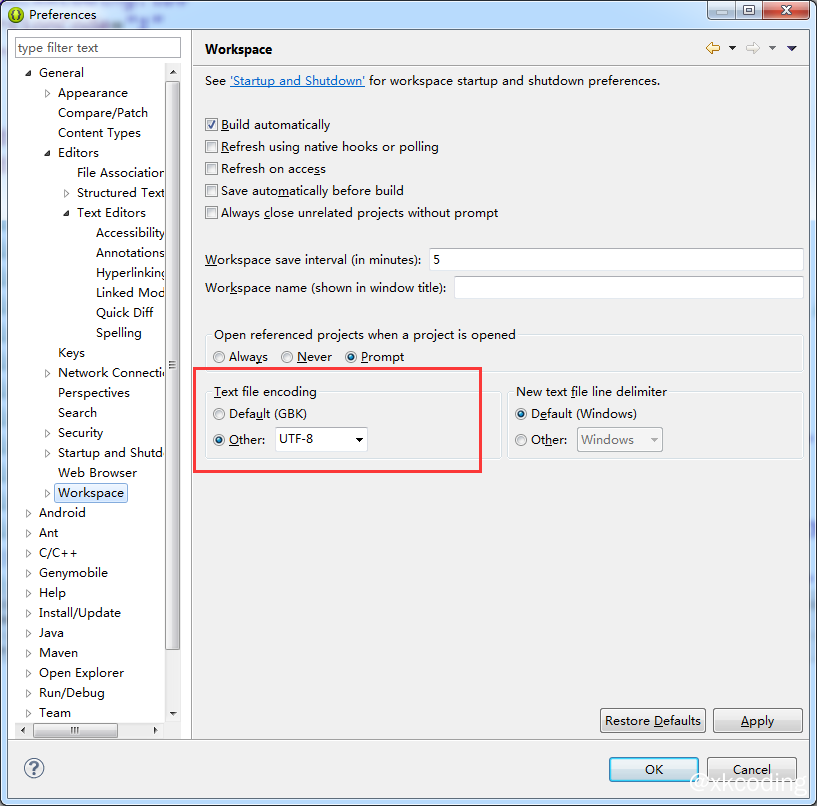The image size is (817, 806).
Task: Click the help question mark icon
Action: tap(34, 768)
